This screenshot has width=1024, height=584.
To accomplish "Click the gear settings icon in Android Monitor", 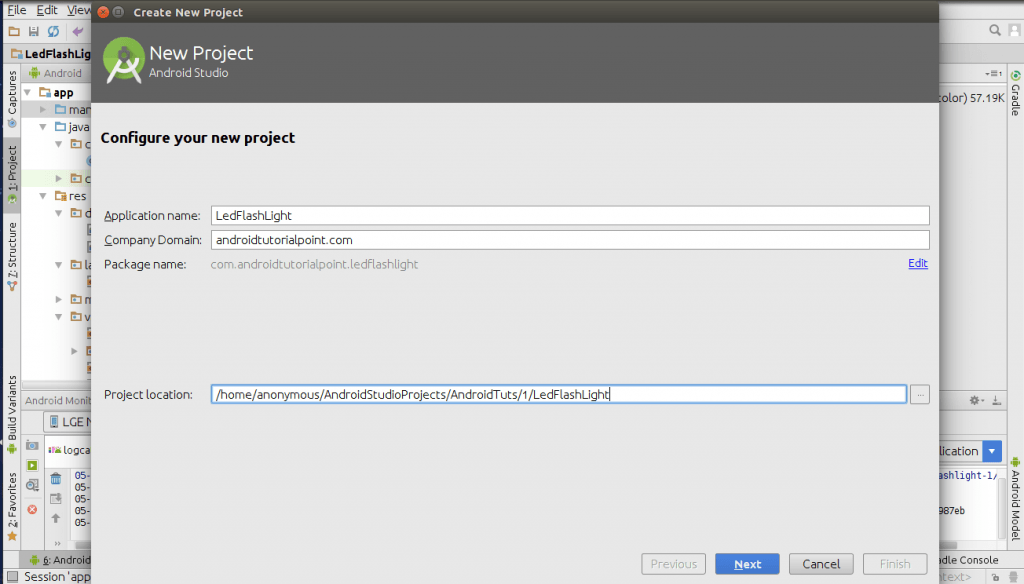I will coord(976,400).
